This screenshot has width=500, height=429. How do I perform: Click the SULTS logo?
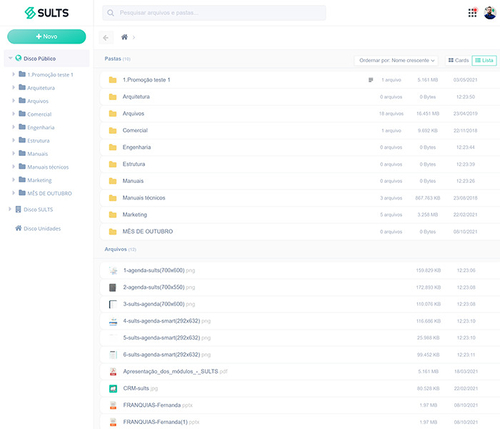[x=47, y=13]
